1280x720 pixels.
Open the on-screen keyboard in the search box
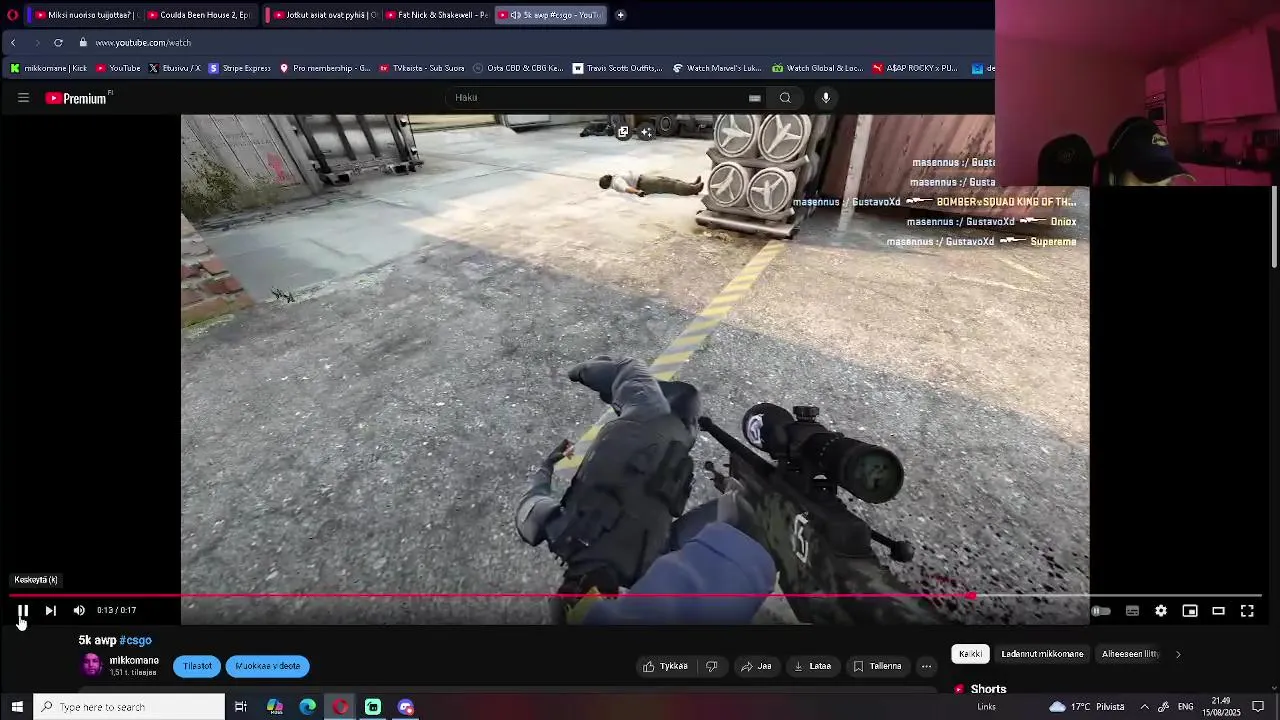coord(754,98)
